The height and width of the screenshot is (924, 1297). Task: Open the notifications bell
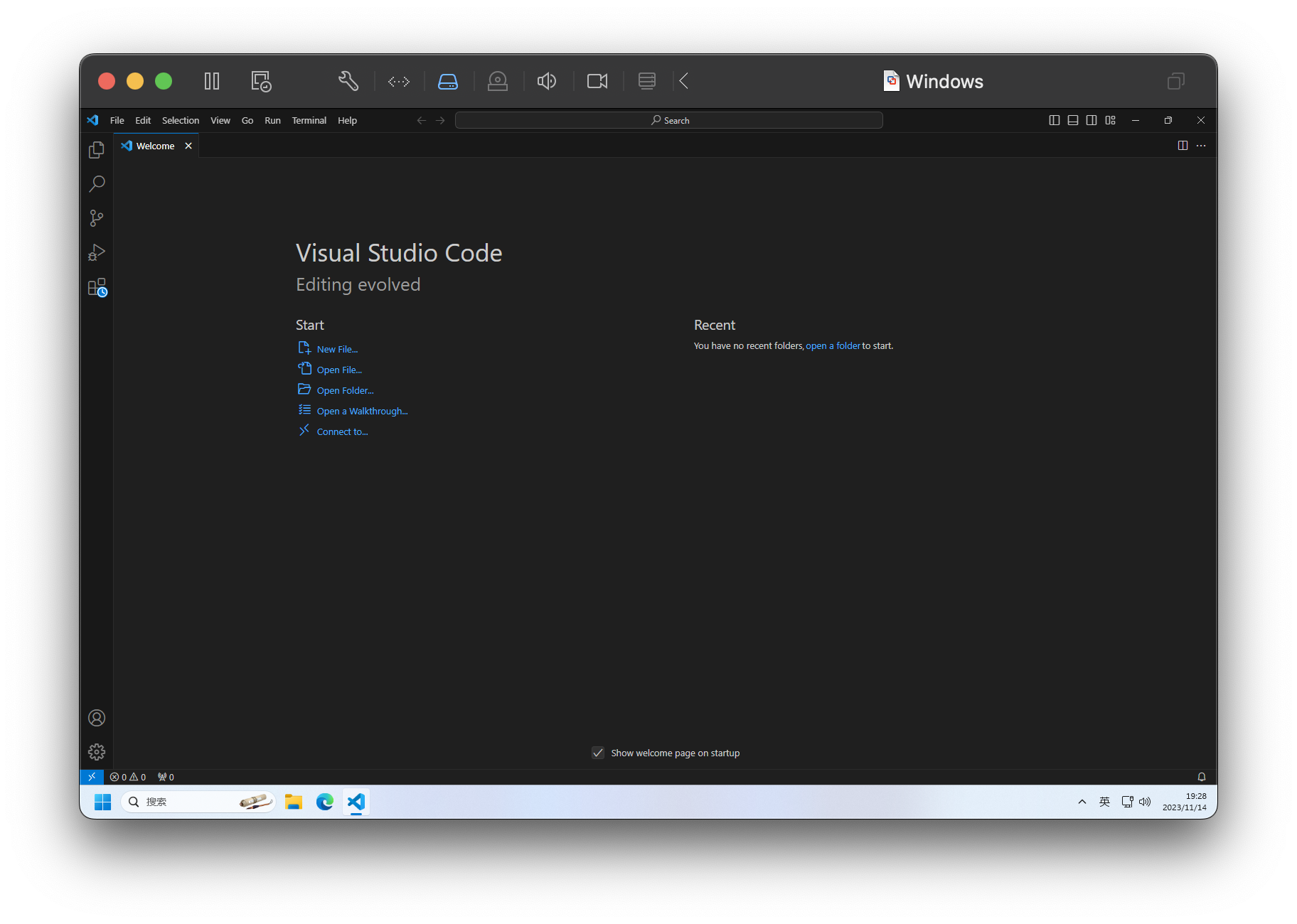pos(1202,777)
